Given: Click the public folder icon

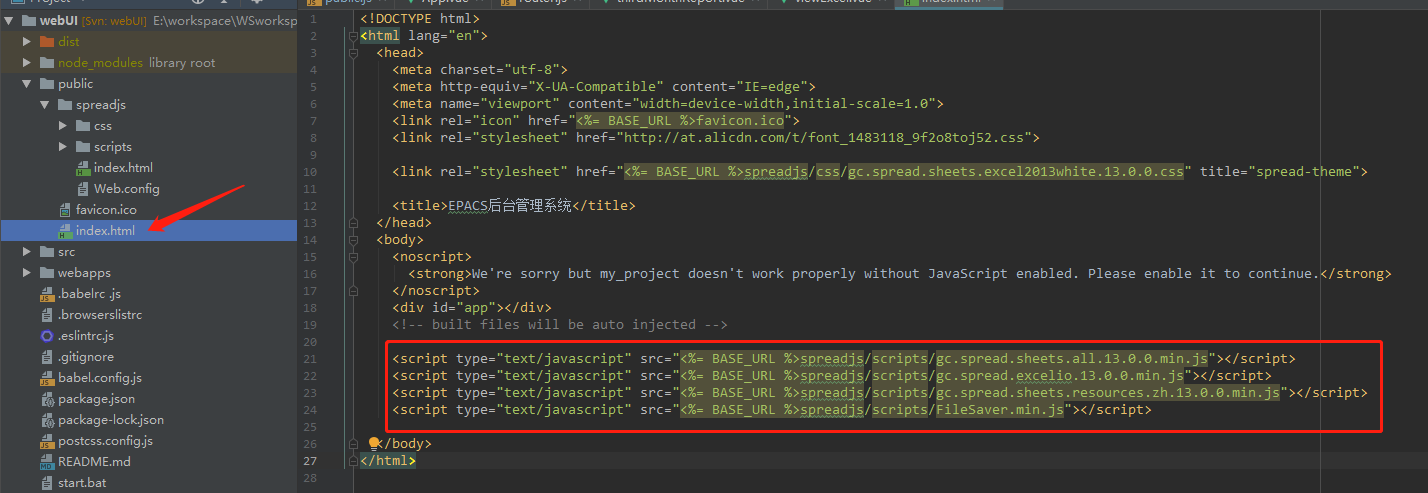Looking at the screenshot, I should [x=47, y=84].
